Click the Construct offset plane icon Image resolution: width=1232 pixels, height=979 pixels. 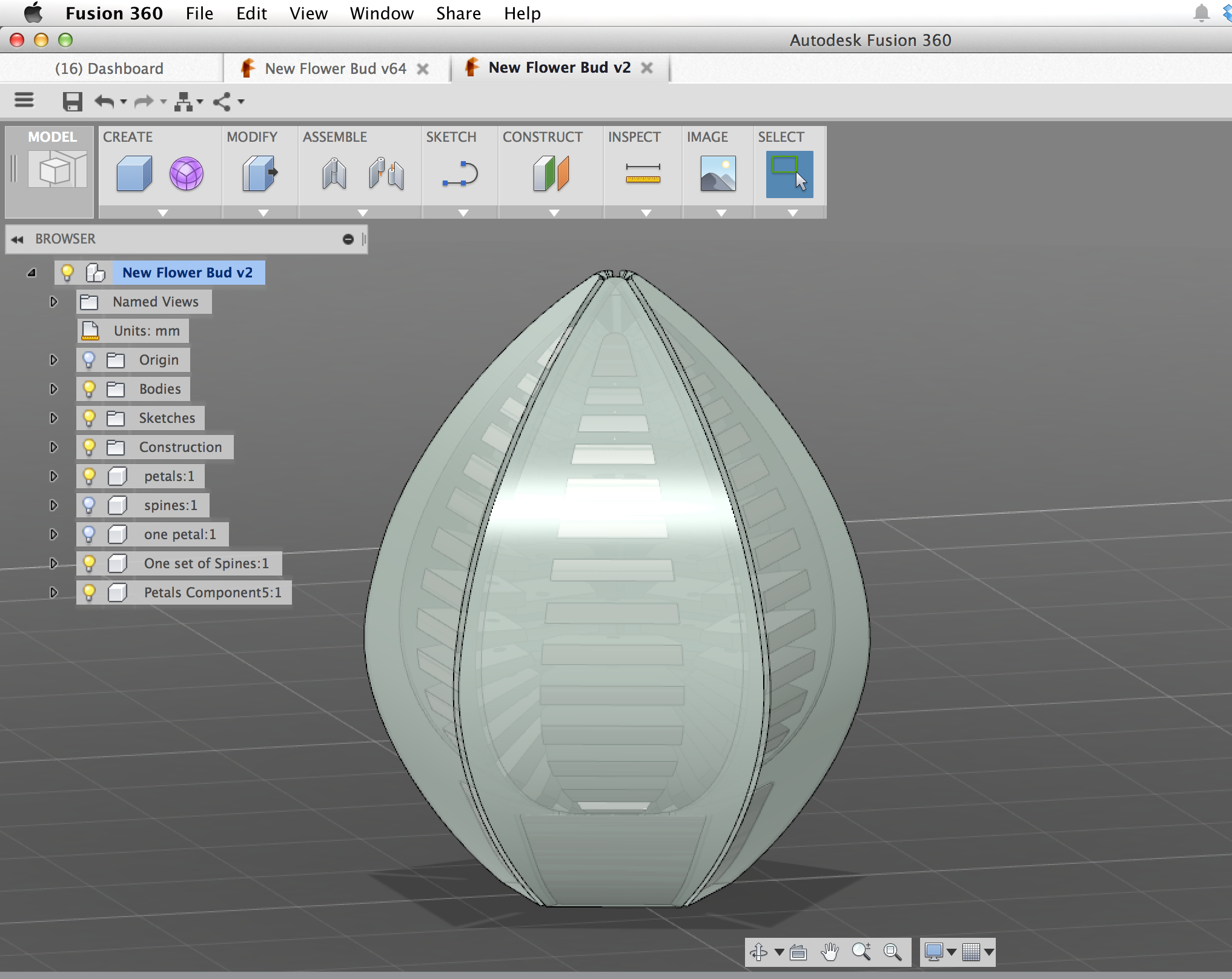pos(551,174)
